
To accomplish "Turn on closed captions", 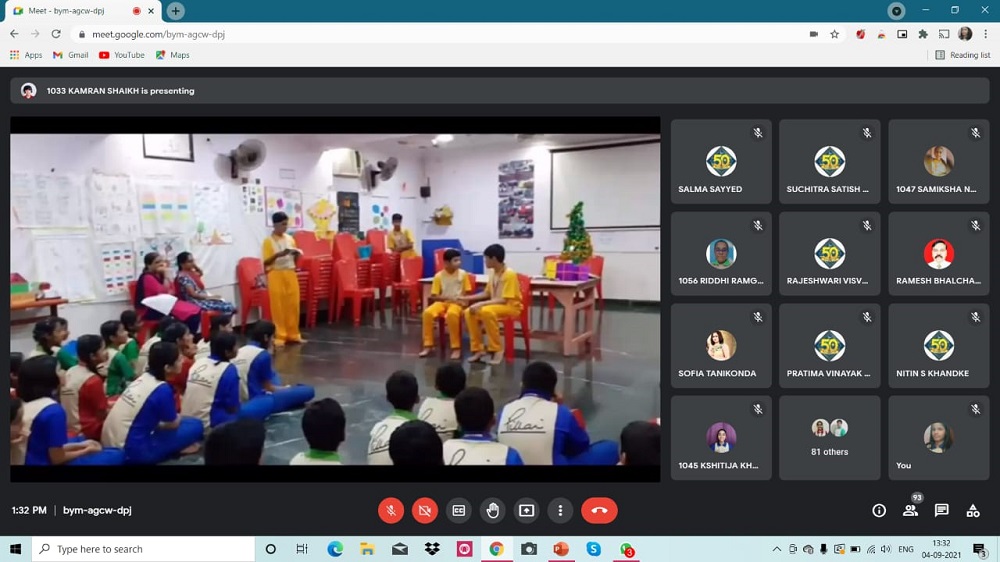I will click(x=459, y=510).
